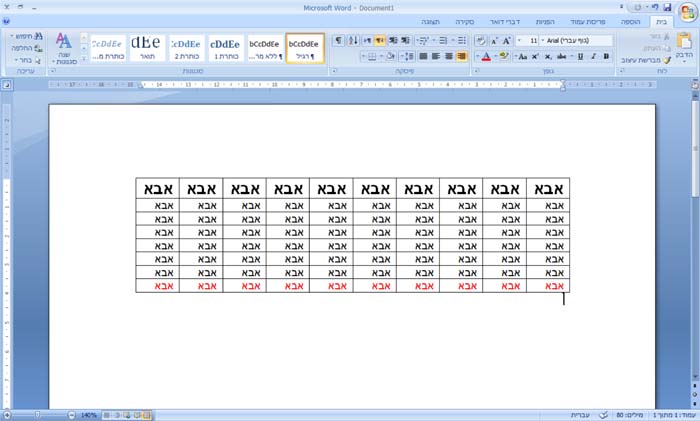Viewport: 700px width, 421px height.
Task: Click the Replace (החלפה) icon
Action: [38, 48]
